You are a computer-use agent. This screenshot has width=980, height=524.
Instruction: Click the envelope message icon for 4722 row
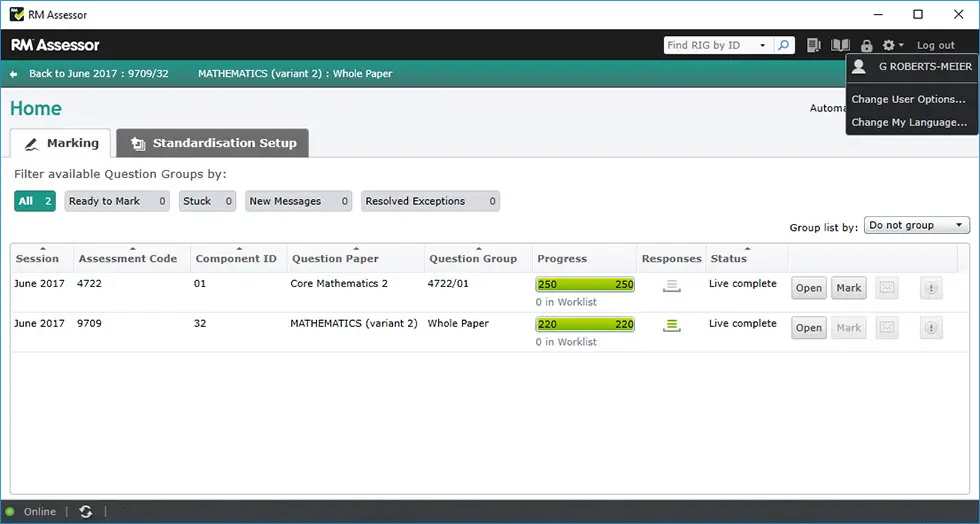[x=886, y=288]
